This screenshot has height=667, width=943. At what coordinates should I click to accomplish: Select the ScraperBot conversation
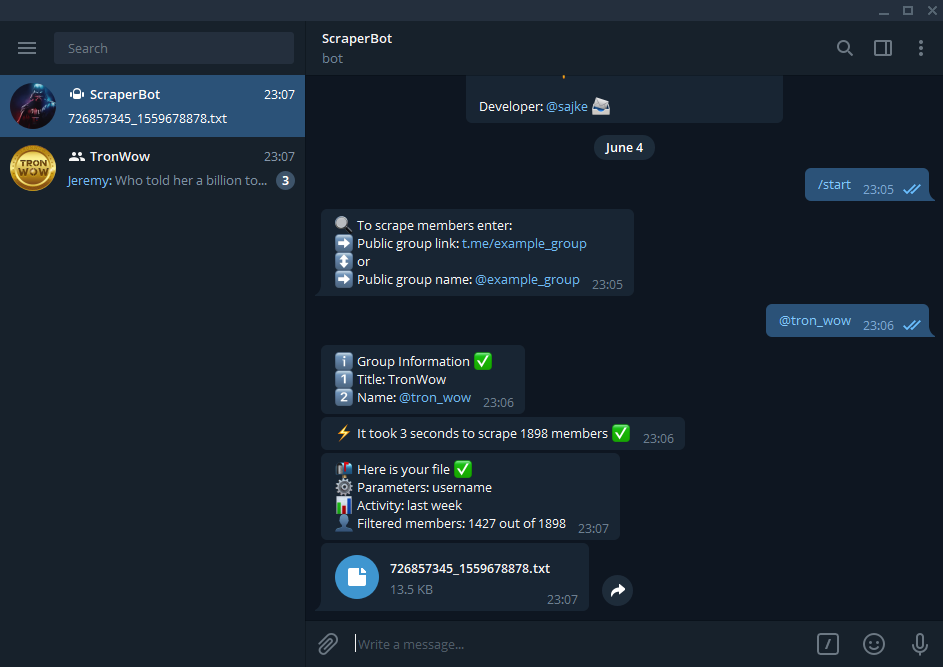point(150,106)
